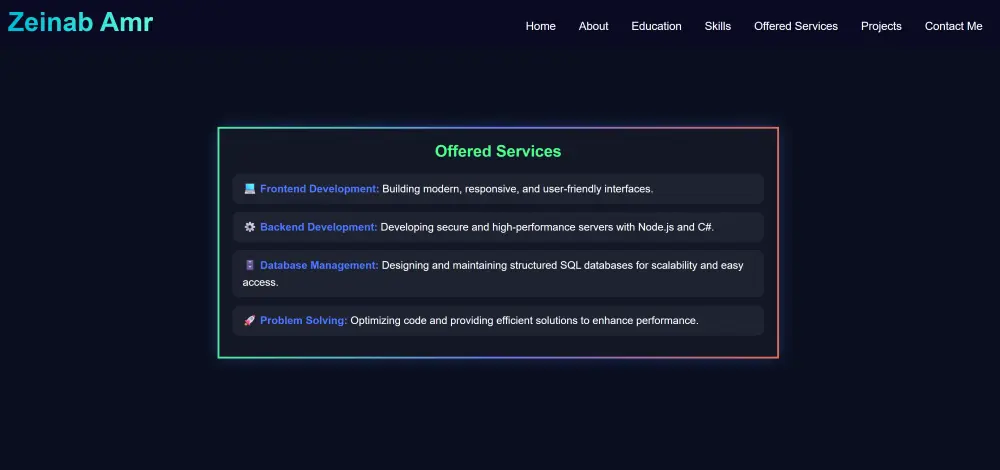Select Offered Services in the navigation bar
The height and width of the screenshot is (470, 1000).
click(x=795, y=26)
